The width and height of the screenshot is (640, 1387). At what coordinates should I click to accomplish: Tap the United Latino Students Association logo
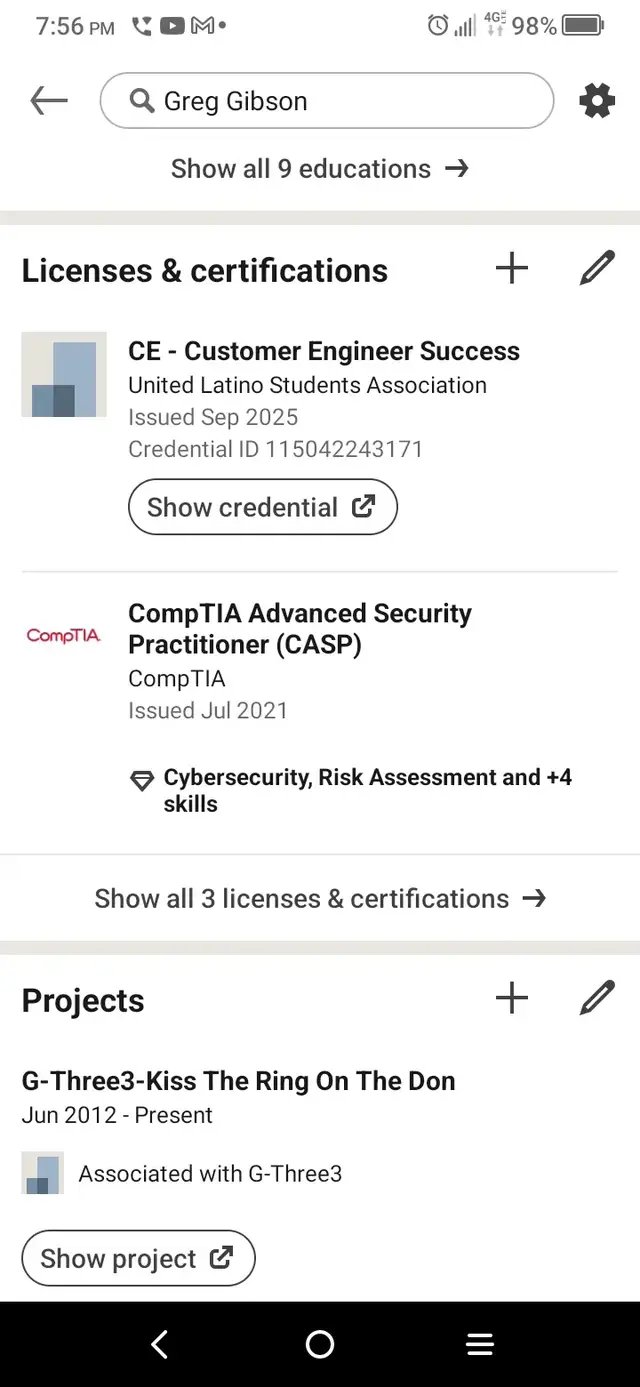pyautogui.click(x=64, y=374)
